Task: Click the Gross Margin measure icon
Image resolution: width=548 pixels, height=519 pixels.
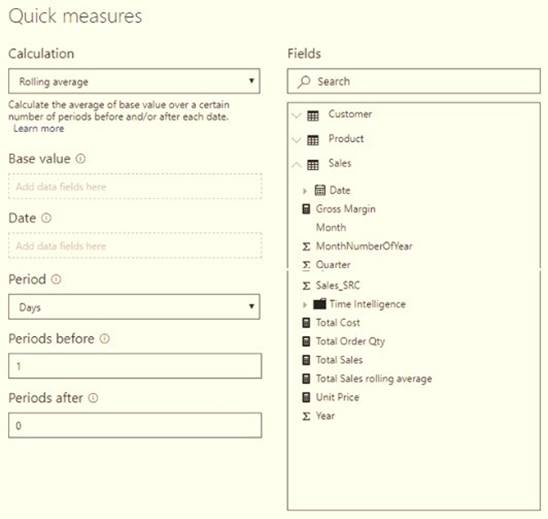Action: (x=306, y=209)
